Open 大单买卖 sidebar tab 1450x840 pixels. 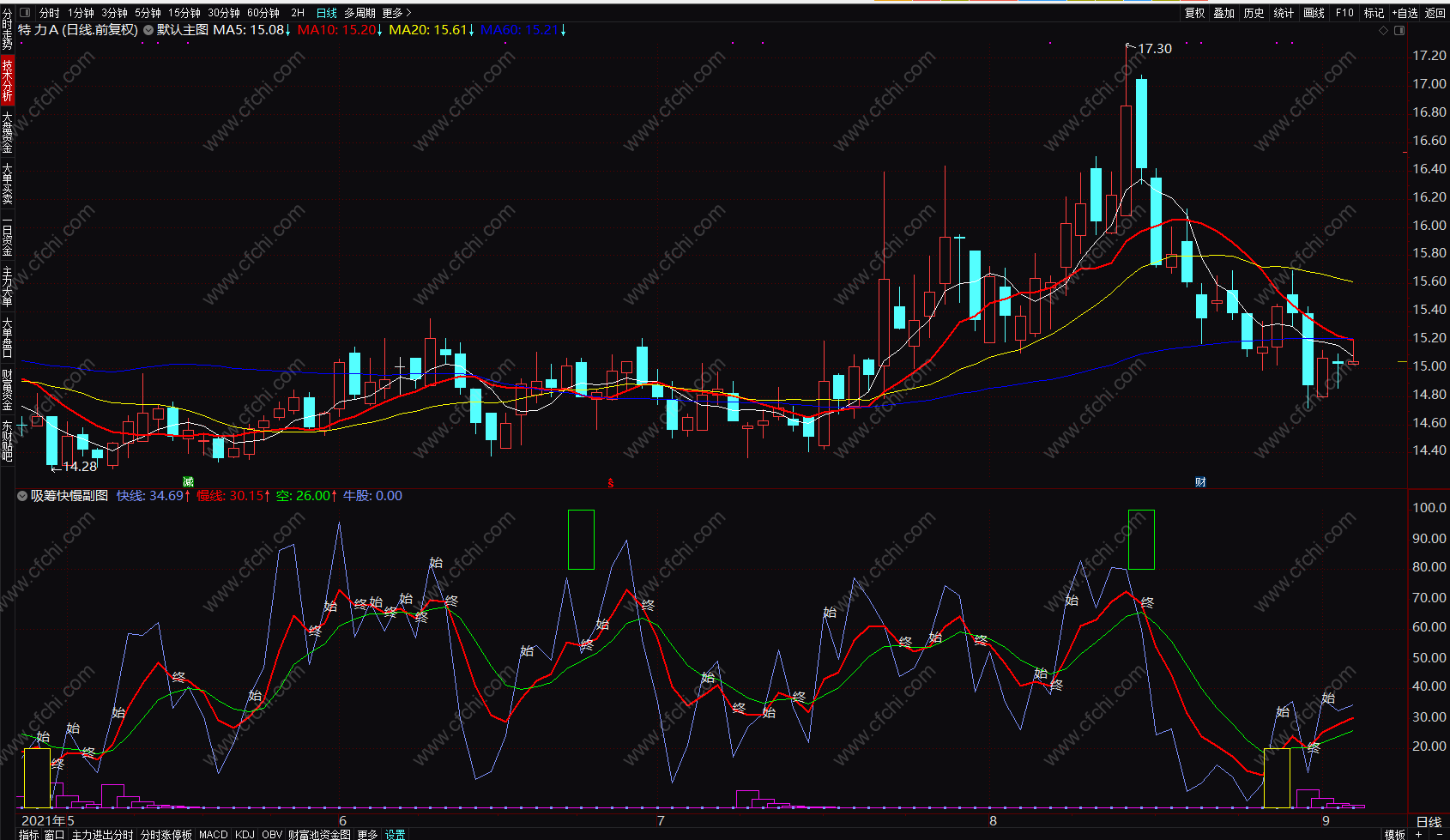[7, 184]
